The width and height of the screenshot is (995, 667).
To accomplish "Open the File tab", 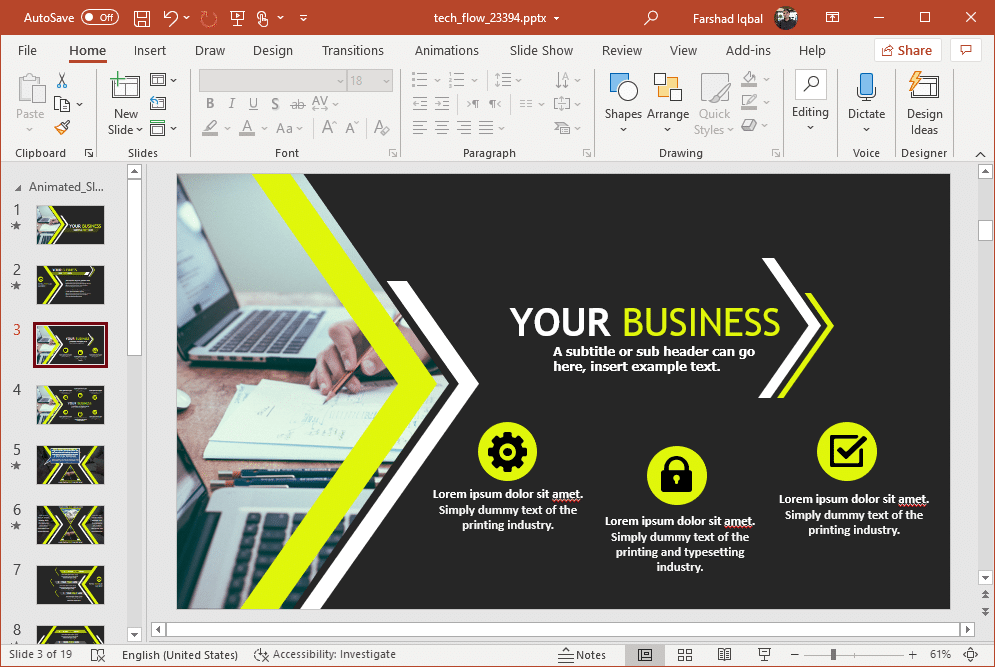I will (x=27, y=51).
